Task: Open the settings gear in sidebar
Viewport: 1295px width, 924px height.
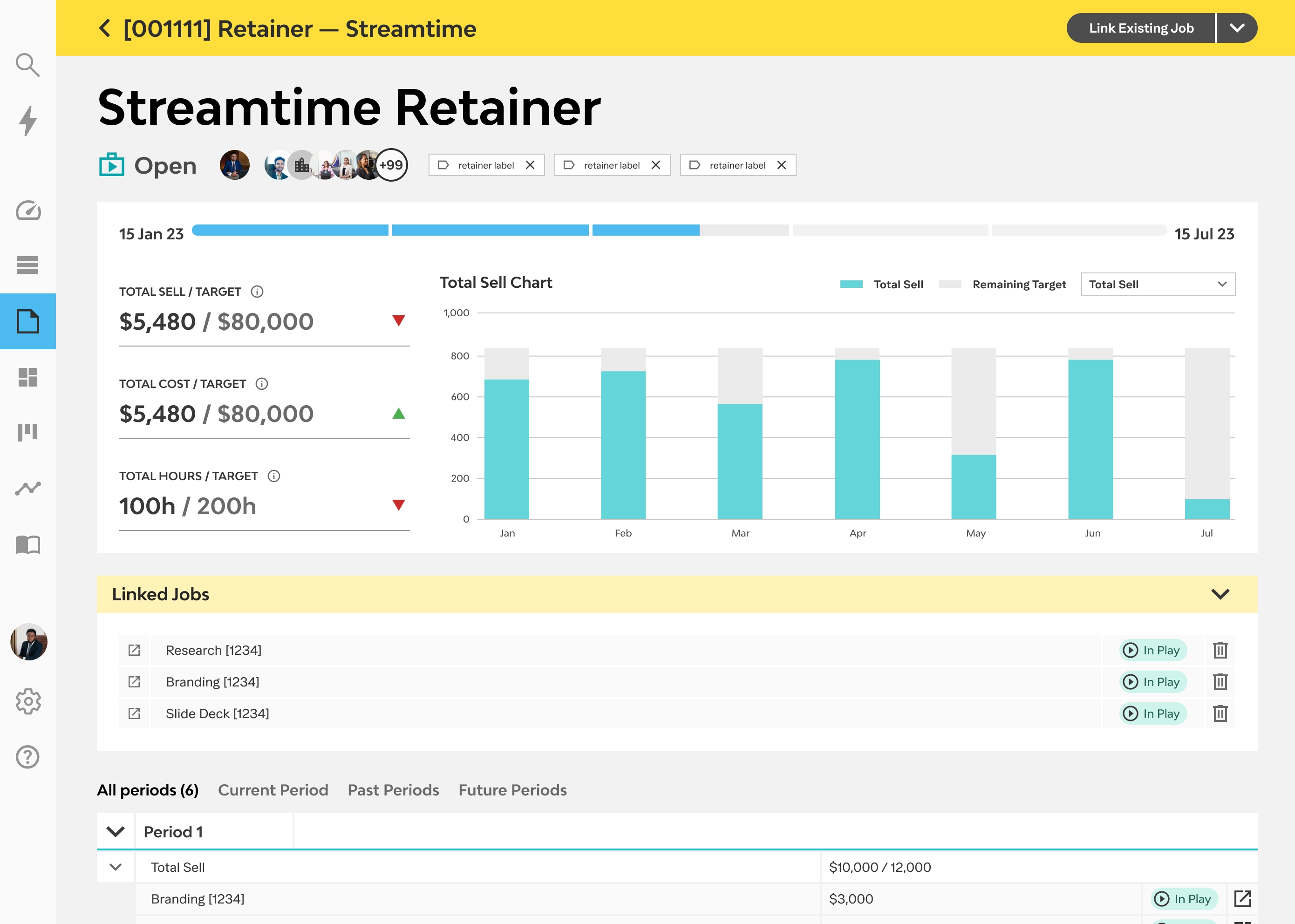Action: pyautogui.click(x=27, y=701)
